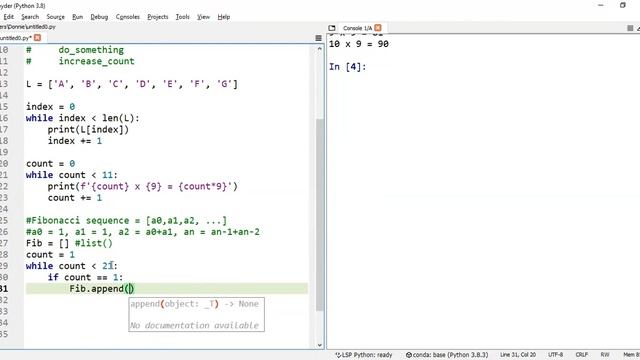Click the editor vertical scrollbar thumb
The height and width of the screenshot is (360, 640).
click(x=320, y=215)
